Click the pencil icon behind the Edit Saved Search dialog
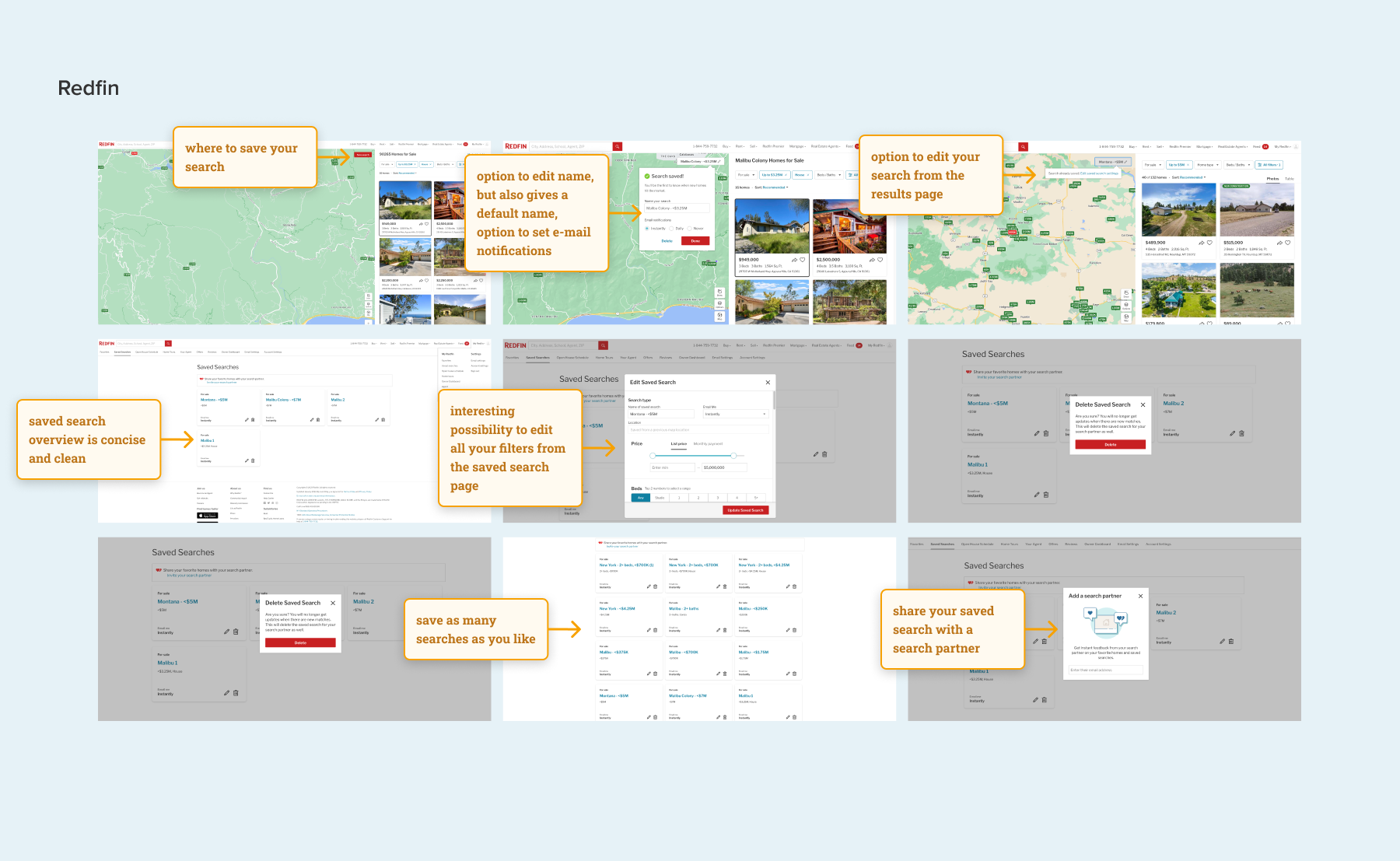The width and height of the screenshot is (1400, 861). pyautogui.click(x=815, y=454)
